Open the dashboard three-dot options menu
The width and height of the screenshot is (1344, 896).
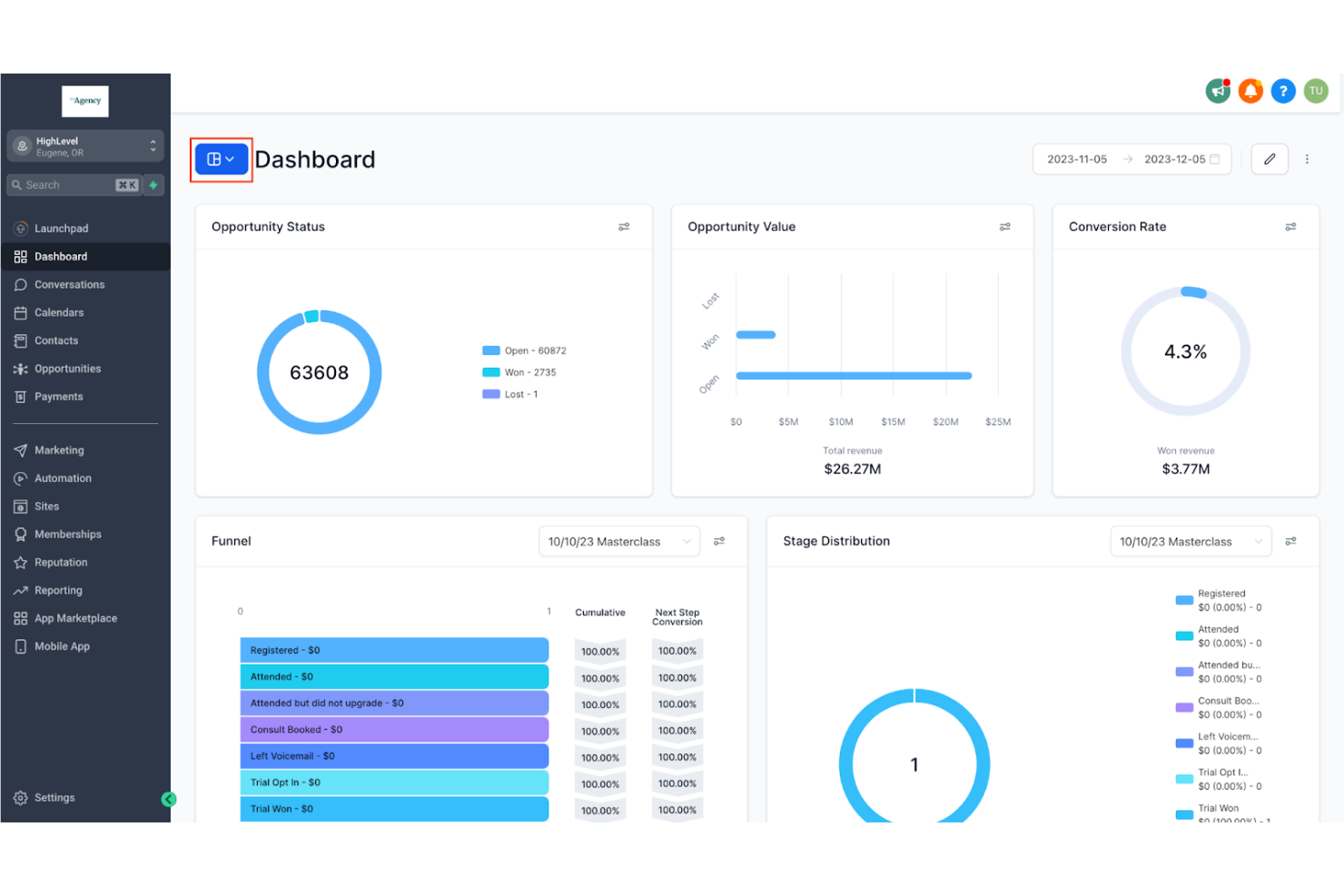(1308, 159)
